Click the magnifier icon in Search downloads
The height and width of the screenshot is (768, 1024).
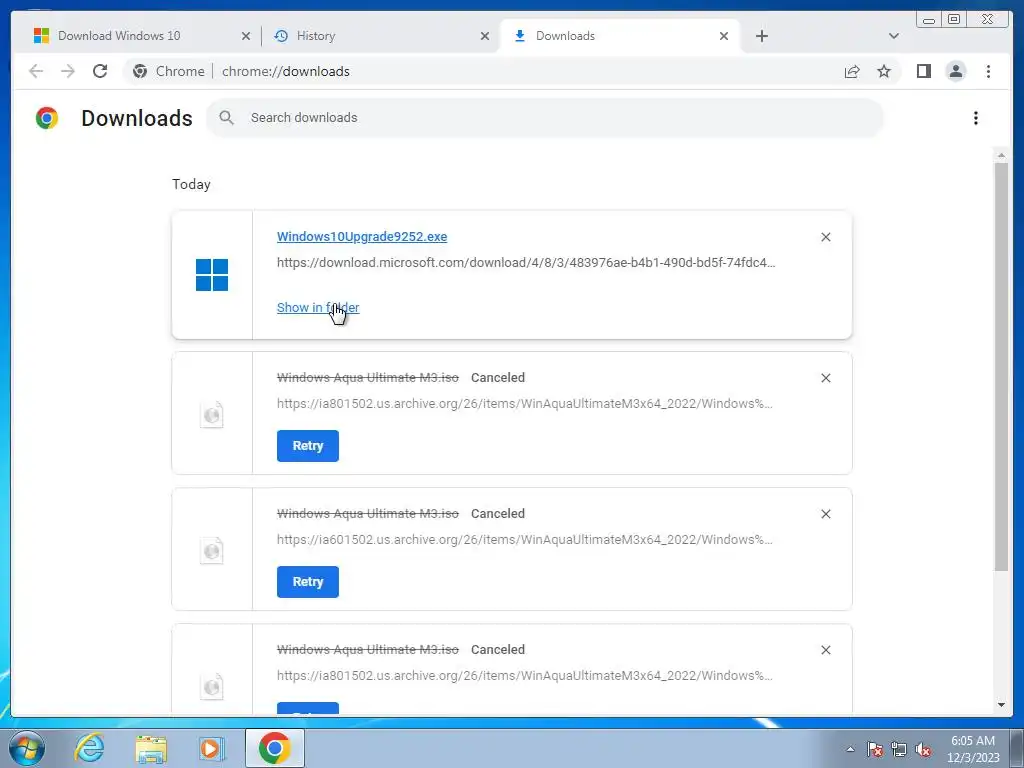[227, 118]
